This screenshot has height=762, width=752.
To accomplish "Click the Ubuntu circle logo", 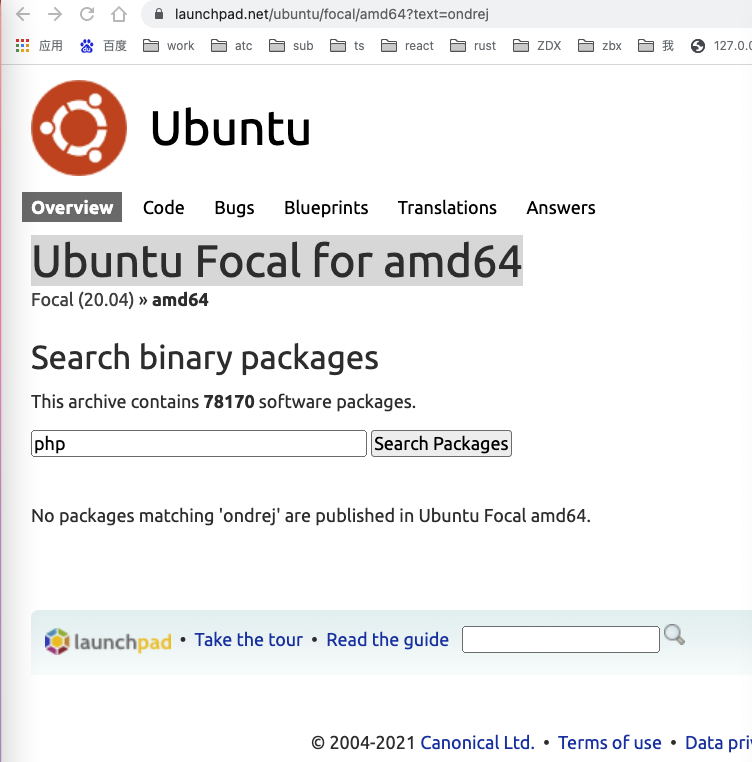I will click(79, 128).
